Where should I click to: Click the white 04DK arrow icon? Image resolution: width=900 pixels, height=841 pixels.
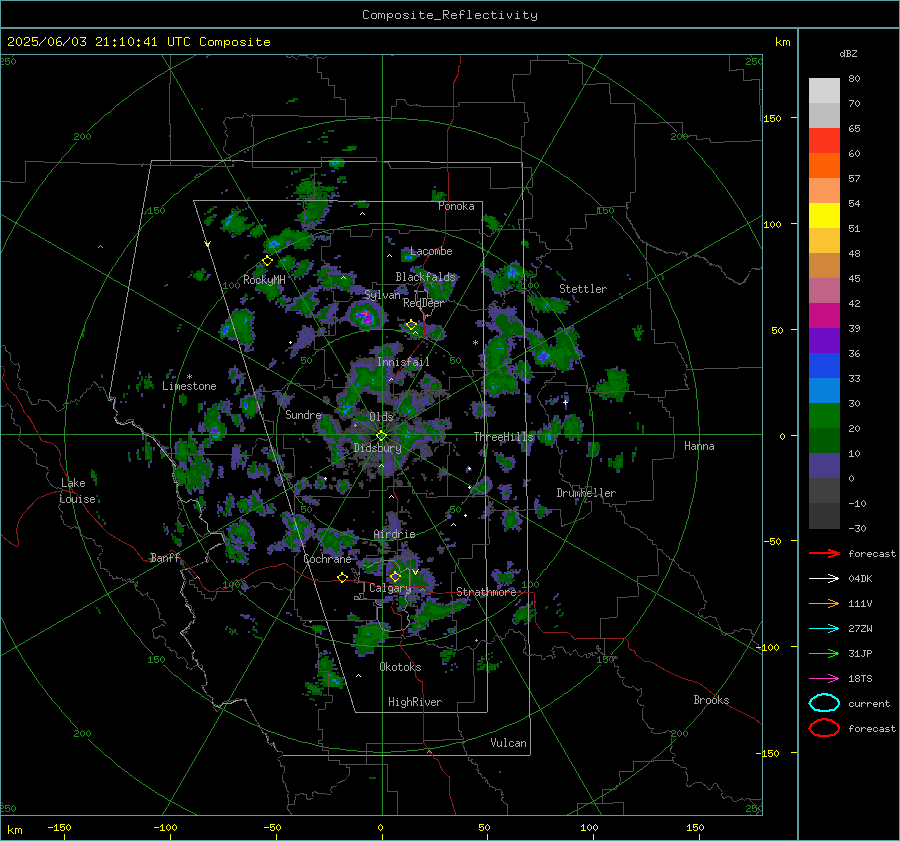824,578
